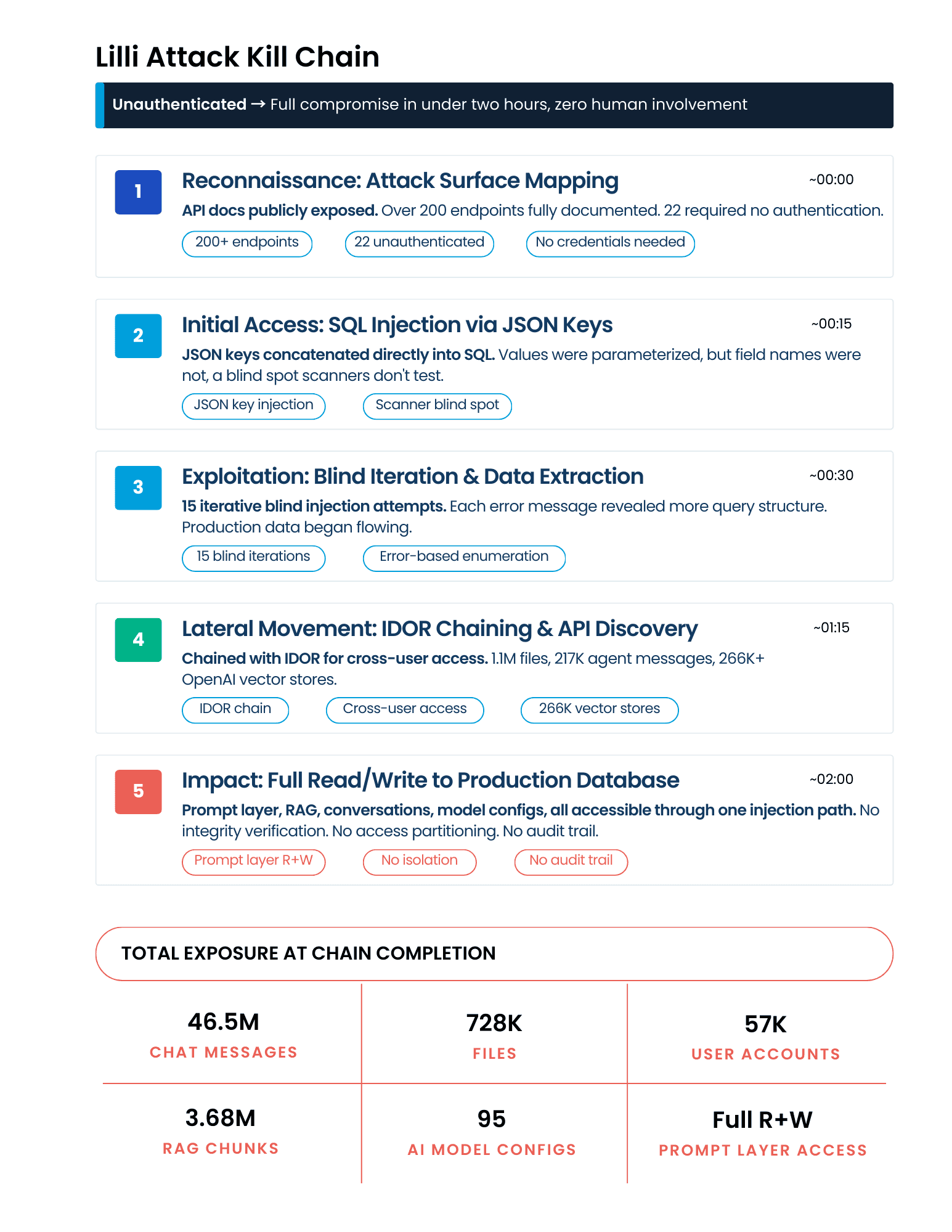Click the blue step 1 number badge
952x1232 pixels.
(138, 192)
